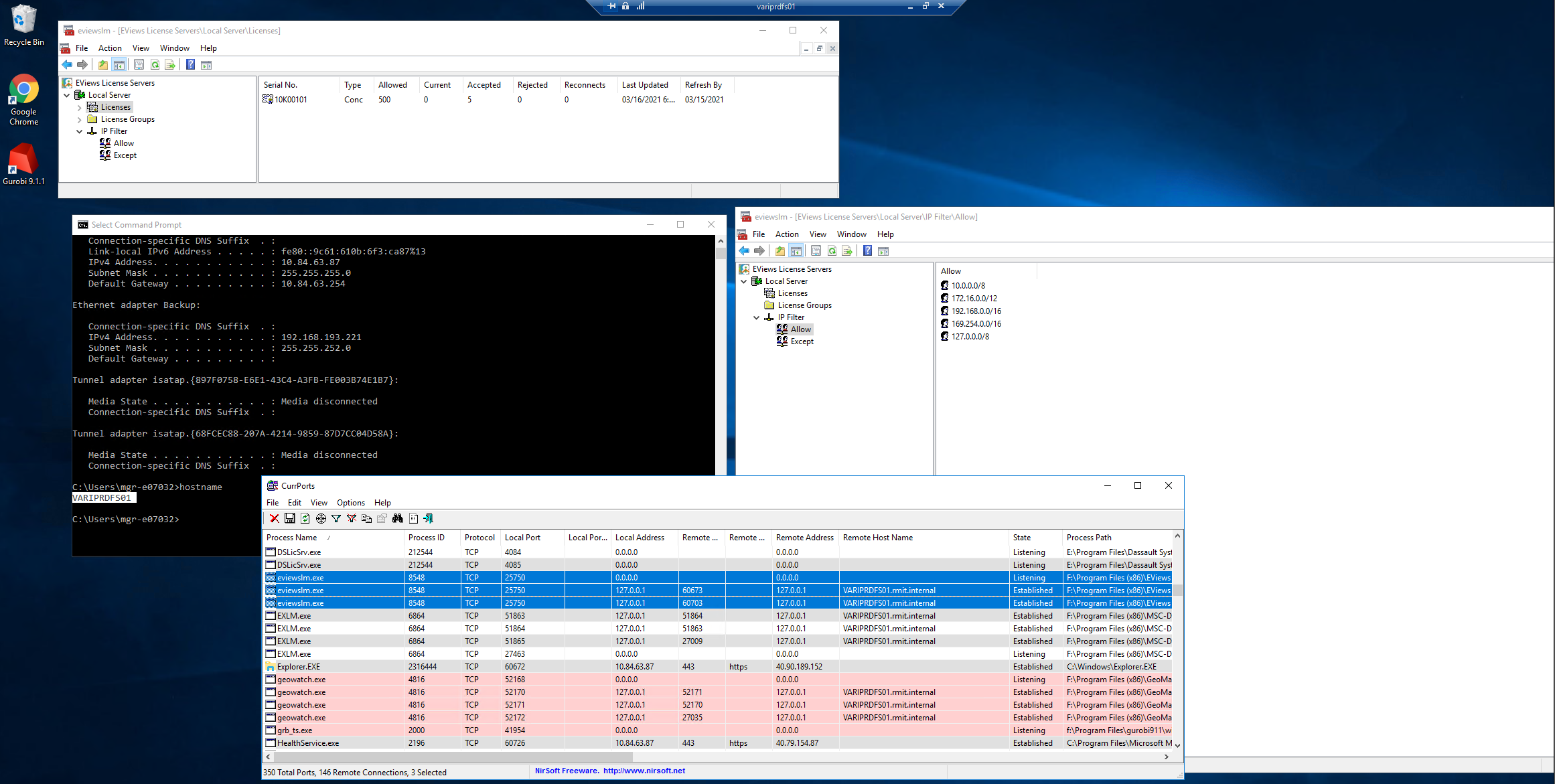Screen dimensions: 1555x784
Task: Open Find binoculars icon in CurrPorts
Action: [398, 518]
